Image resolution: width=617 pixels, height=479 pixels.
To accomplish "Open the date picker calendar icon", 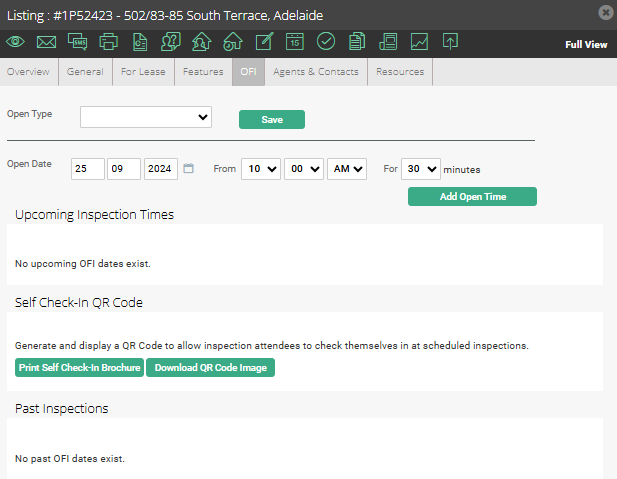I will coord(189,169).
